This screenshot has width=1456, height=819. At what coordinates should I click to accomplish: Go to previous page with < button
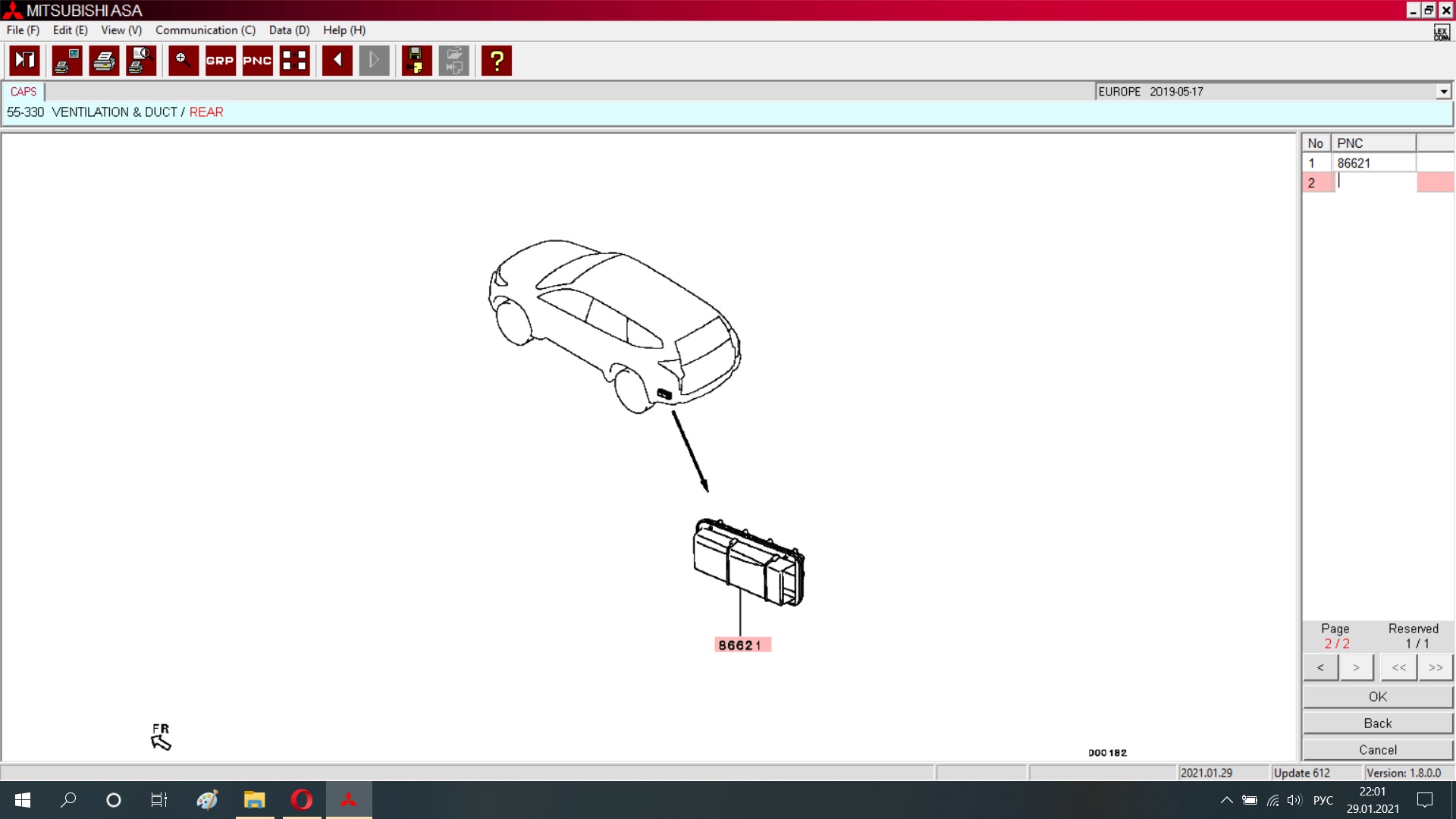tap(1320, 667)
